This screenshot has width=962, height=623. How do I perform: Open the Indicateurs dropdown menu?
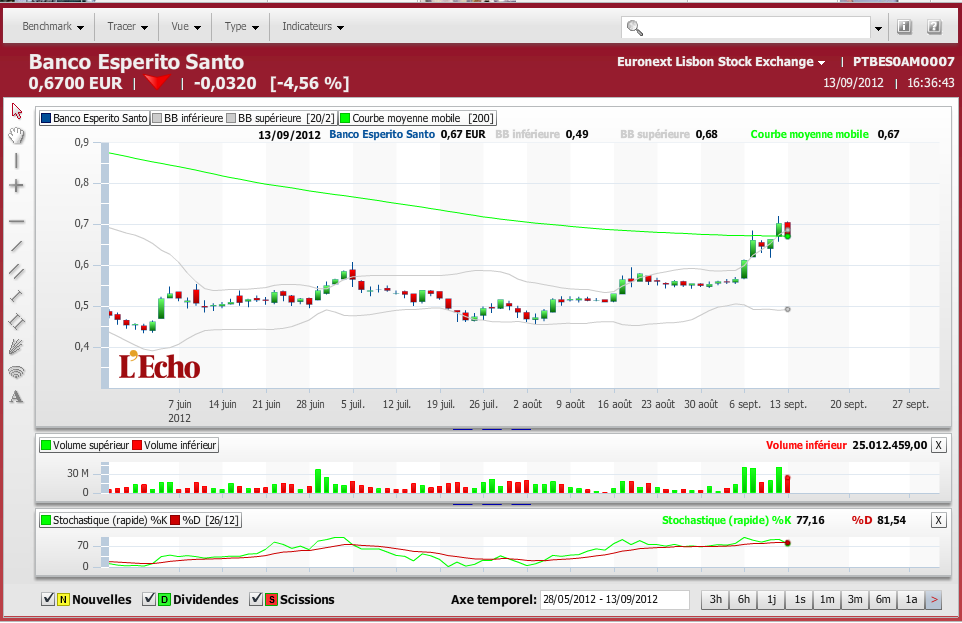click(x=313, y=26)
